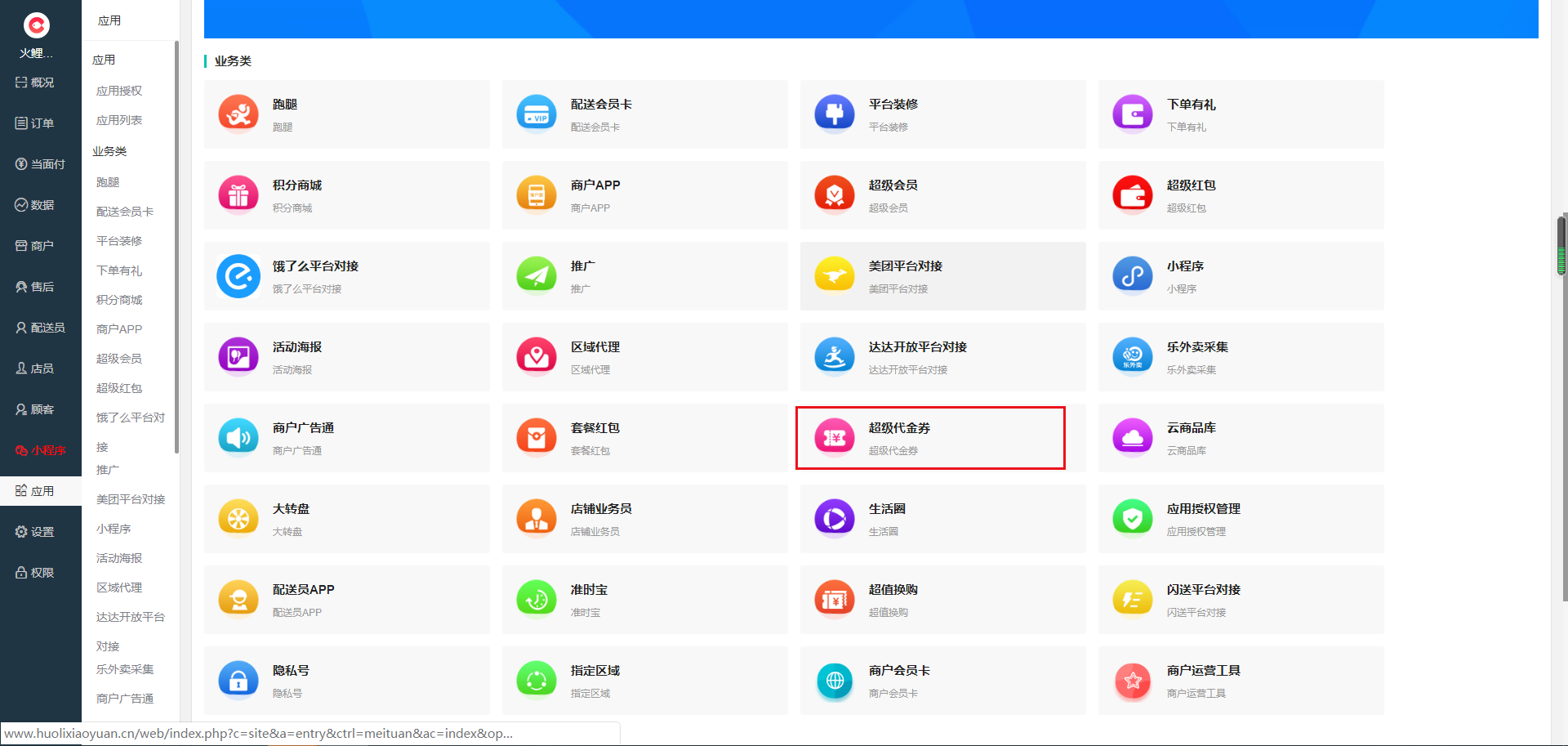Screen dimensions: 1568x746
Task: Open the 积分商城 gift icon
Action: click(238, 194)
